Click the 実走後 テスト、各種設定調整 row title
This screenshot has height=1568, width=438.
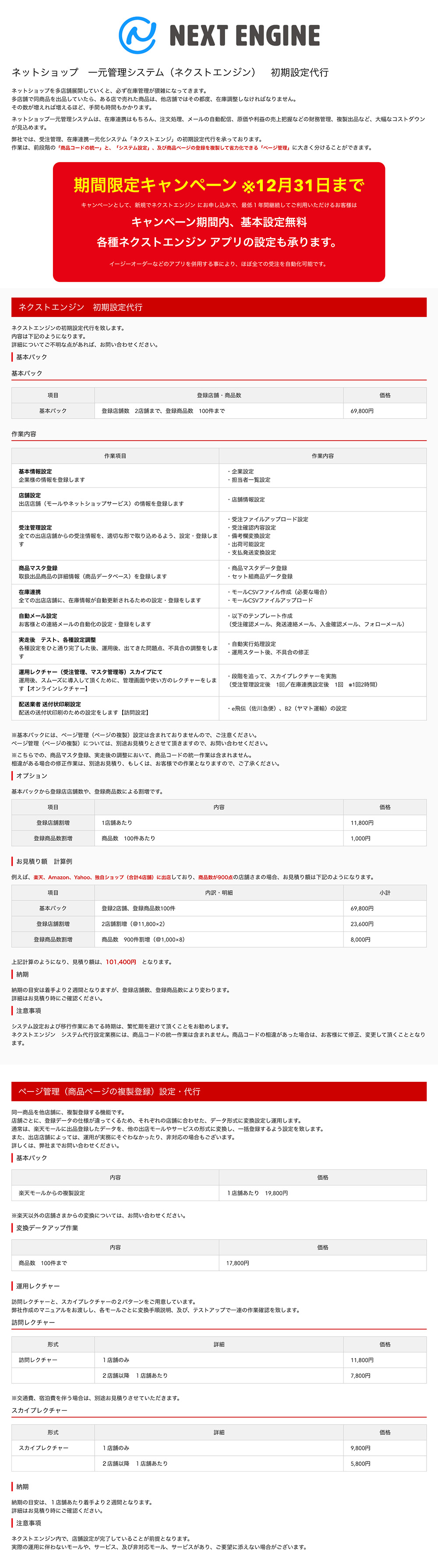pos(57,640)
